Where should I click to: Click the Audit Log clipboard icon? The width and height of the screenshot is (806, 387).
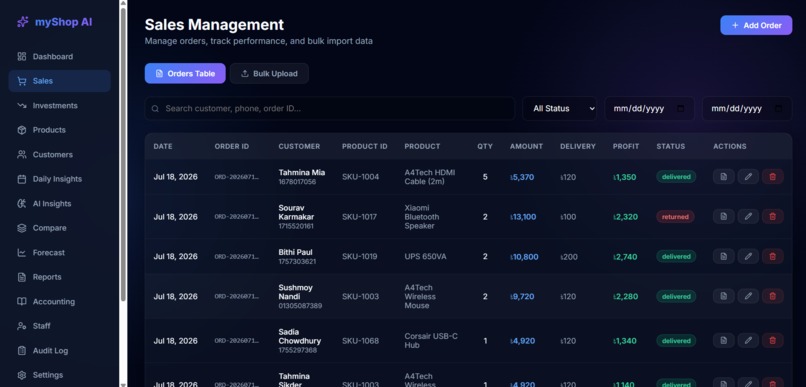(22, 351)
